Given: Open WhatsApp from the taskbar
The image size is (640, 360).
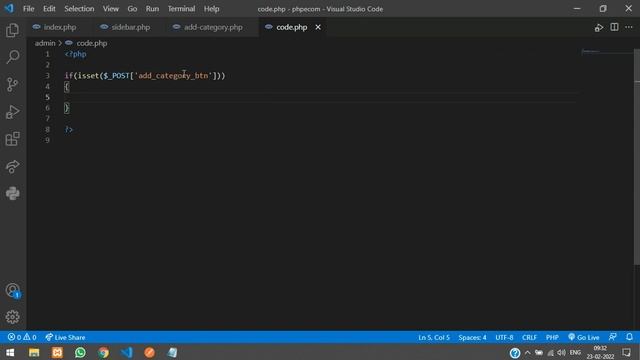Looking at the screenshot, I should tap(80, 352).
